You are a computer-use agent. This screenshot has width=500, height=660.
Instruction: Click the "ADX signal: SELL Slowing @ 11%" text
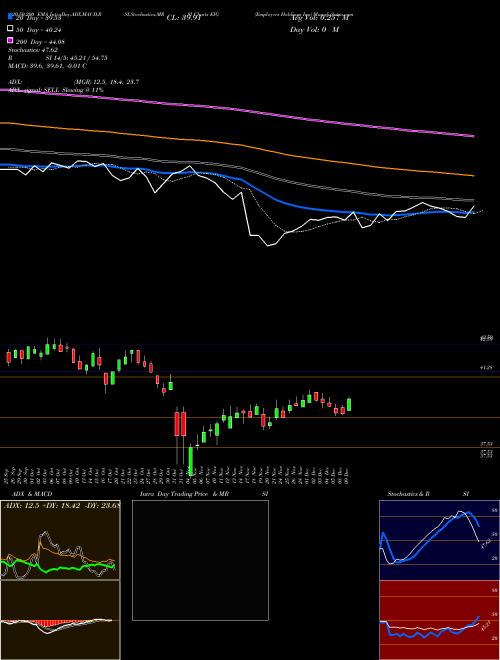tap(56, 90)
